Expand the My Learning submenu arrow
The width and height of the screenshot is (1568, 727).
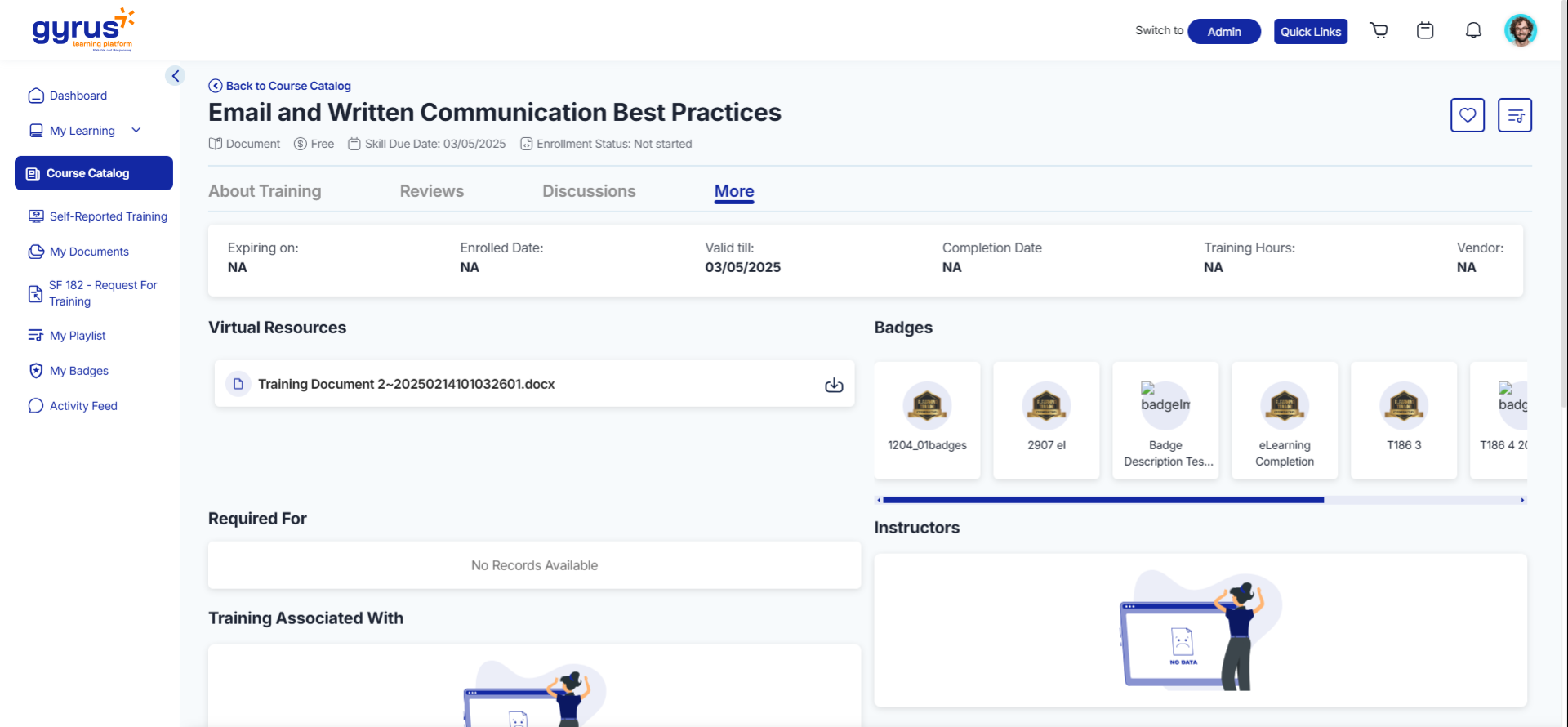136,131
